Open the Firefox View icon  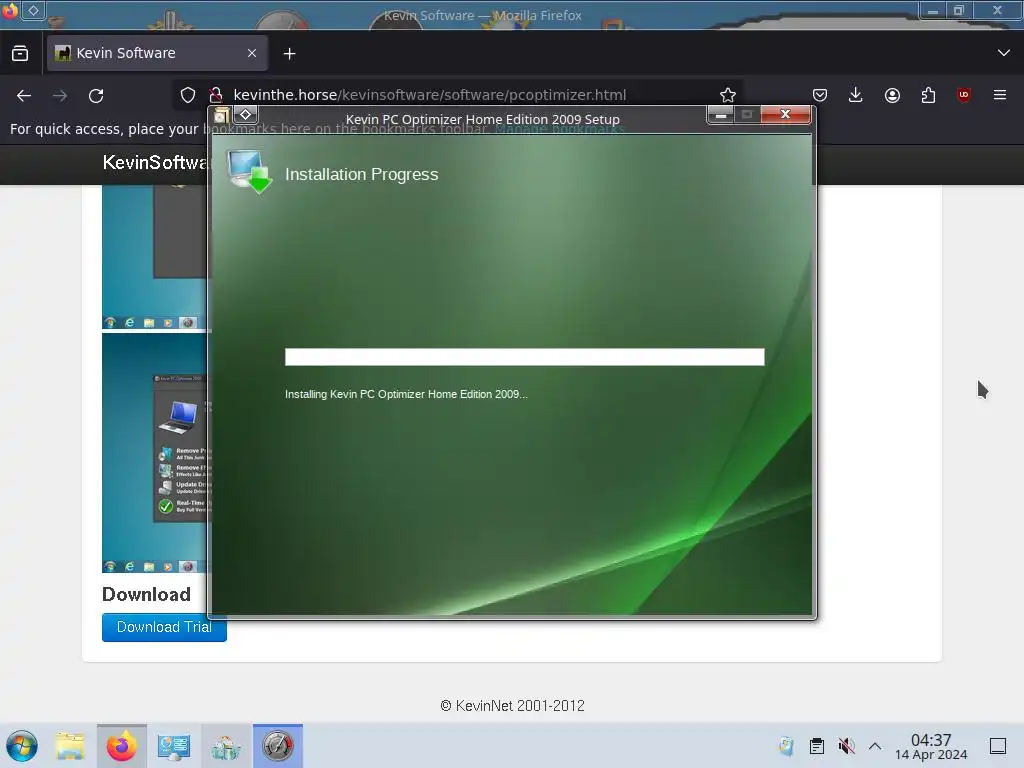pos(20,53)
